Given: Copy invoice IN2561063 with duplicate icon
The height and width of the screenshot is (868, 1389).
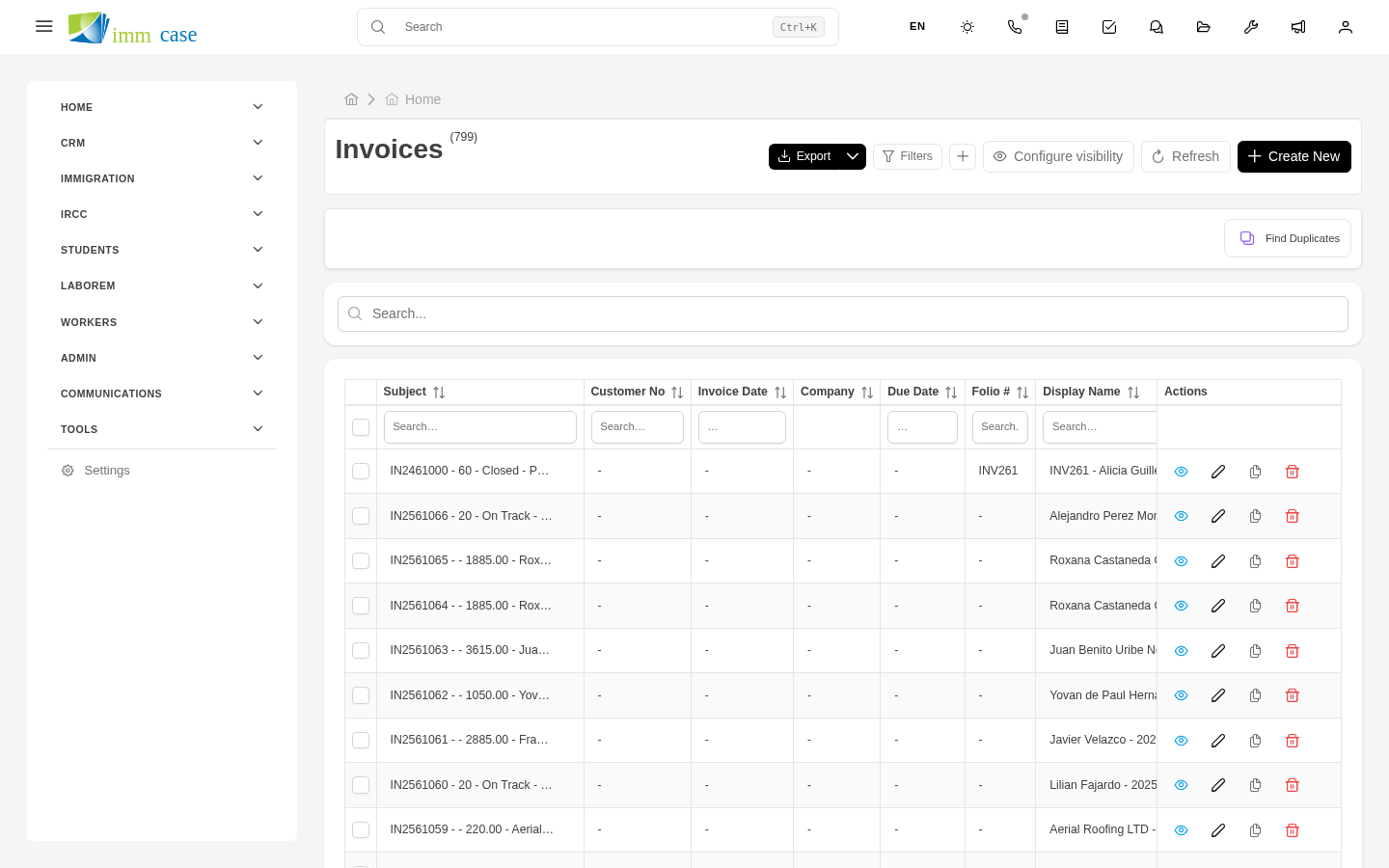Looking at the screenshot, I should 1256,651.
